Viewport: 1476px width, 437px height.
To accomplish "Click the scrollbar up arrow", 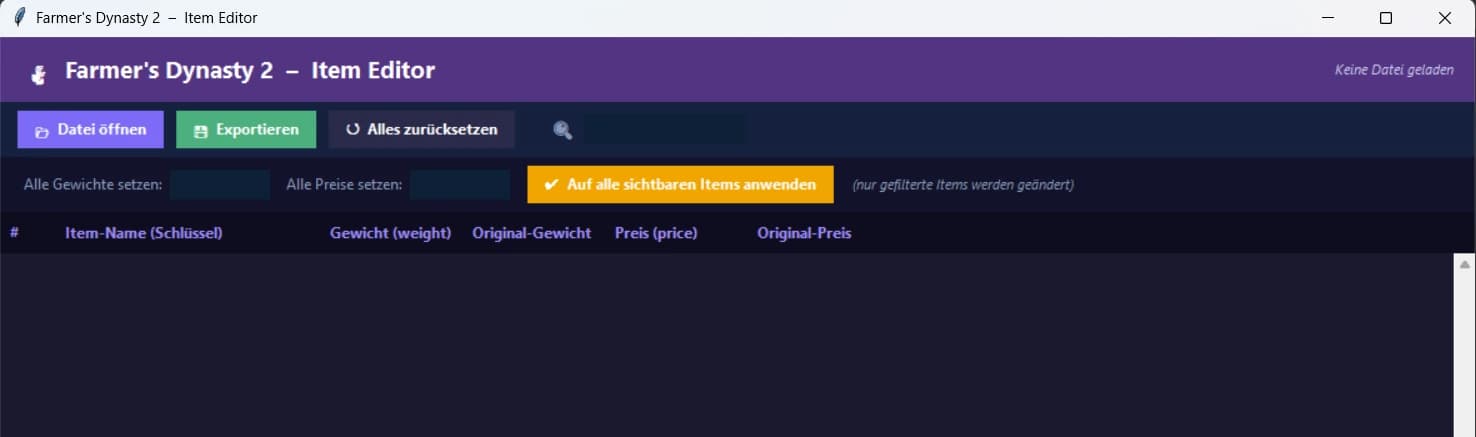I will tap(1464, 264).
